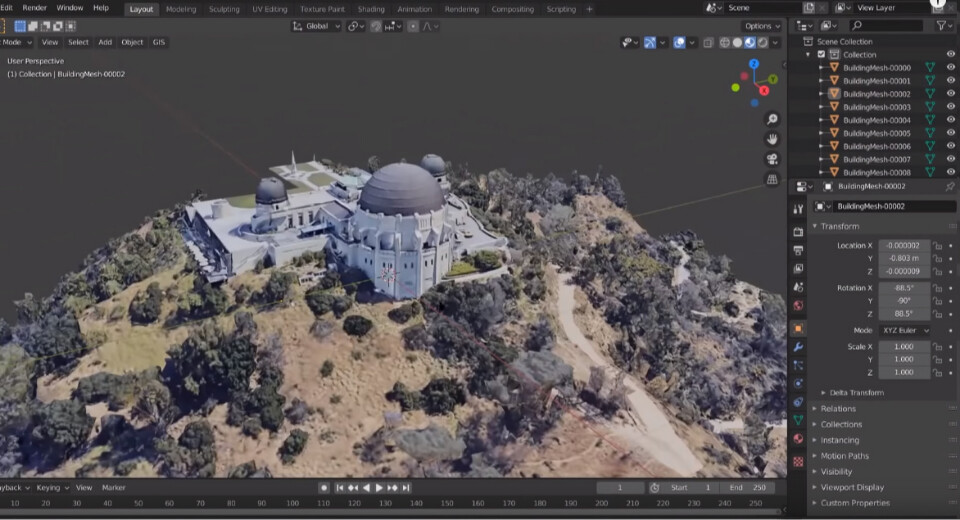Switch to the Shading workspace tab
The width and height of the screenshot is (960, 520).
(x=371, y=9)
